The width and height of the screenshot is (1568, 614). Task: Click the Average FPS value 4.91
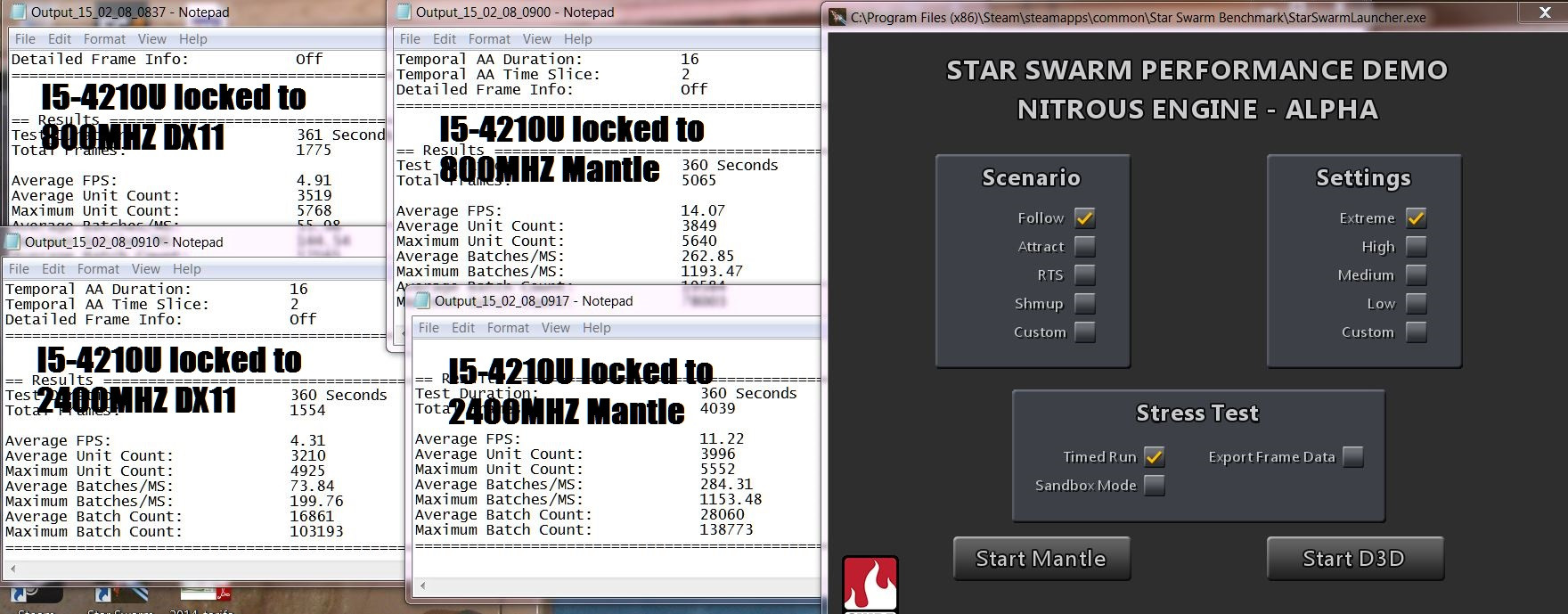pyautogui.click(x=314, y=180)
